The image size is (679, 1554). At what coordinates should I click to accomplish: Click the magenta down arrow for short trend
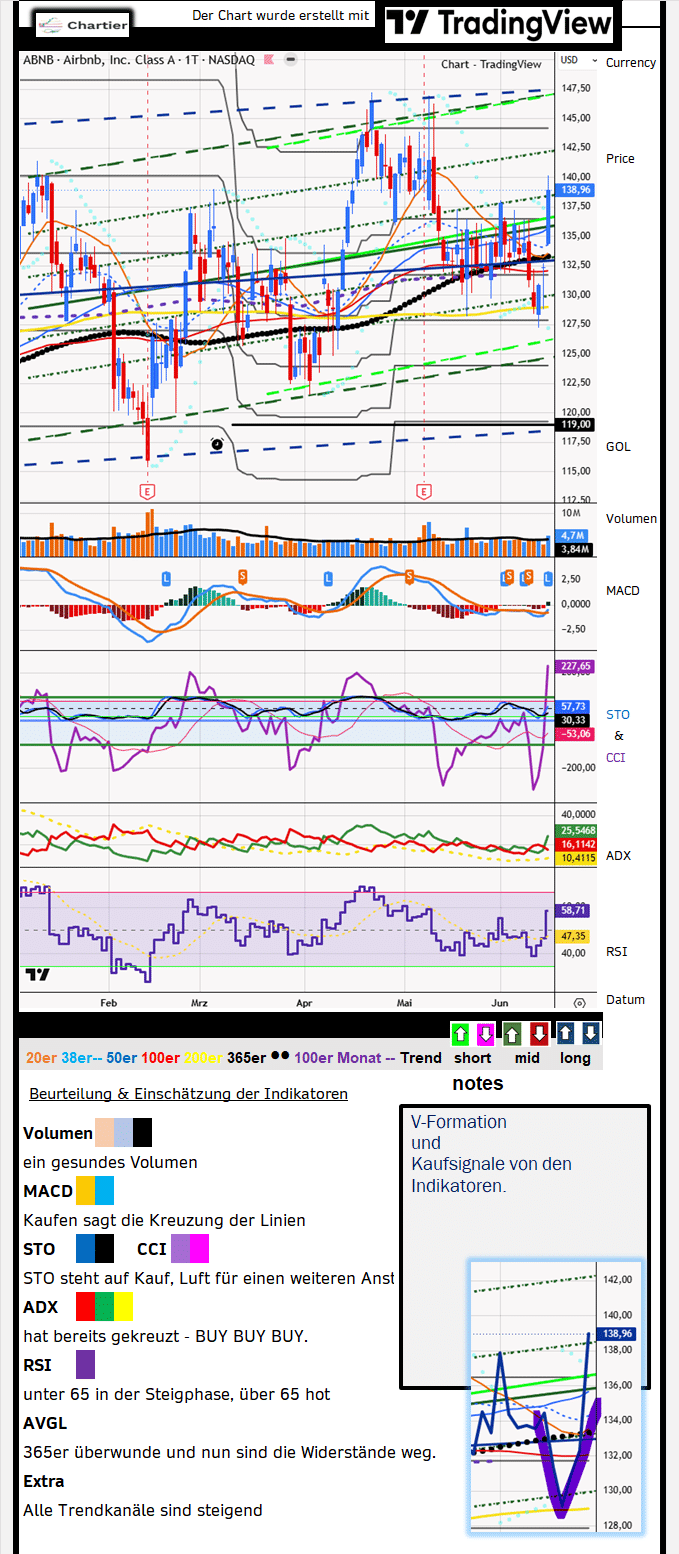[485, 1034]
